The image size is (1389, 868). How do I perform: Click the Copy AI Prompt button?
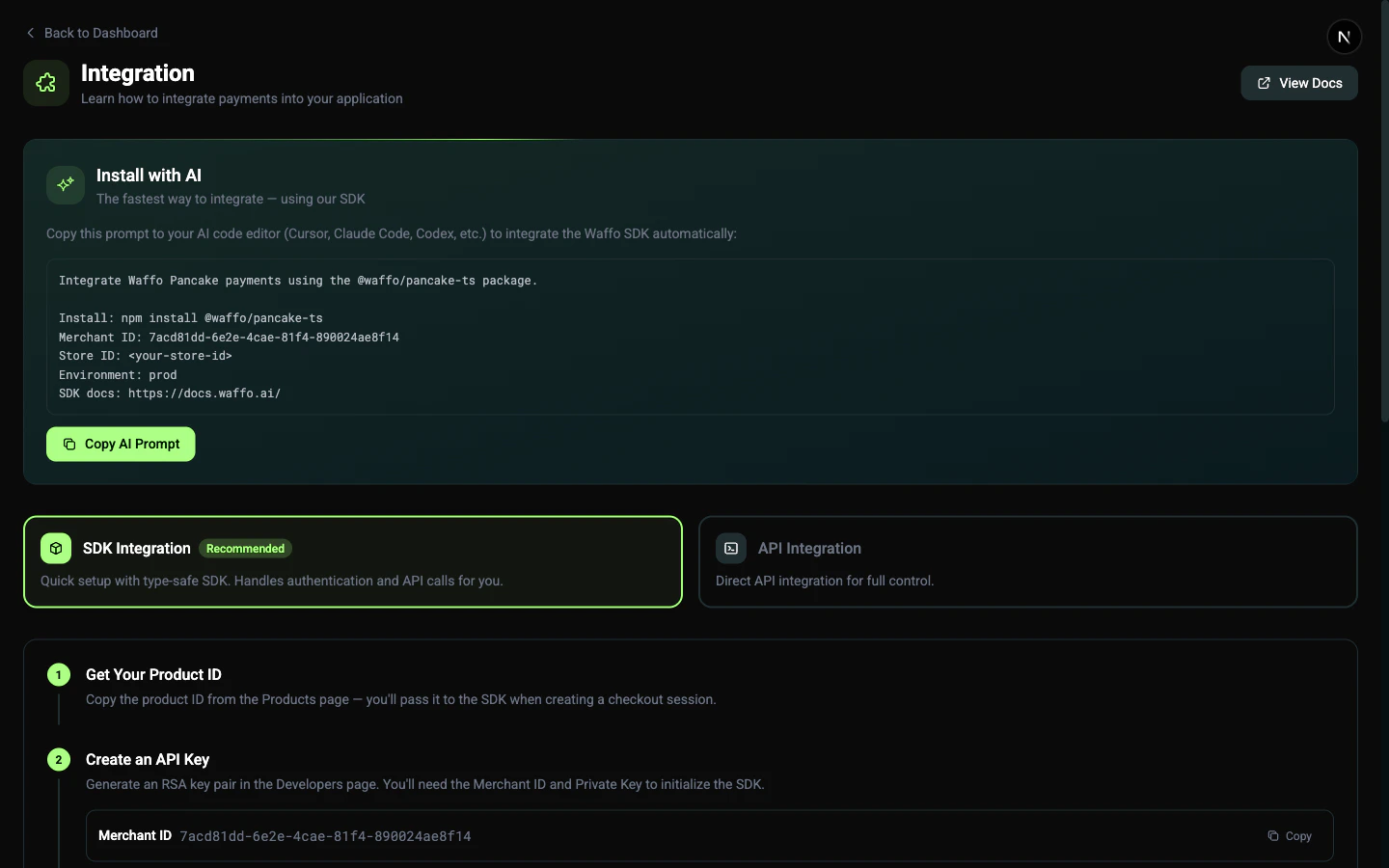[121, 444]
